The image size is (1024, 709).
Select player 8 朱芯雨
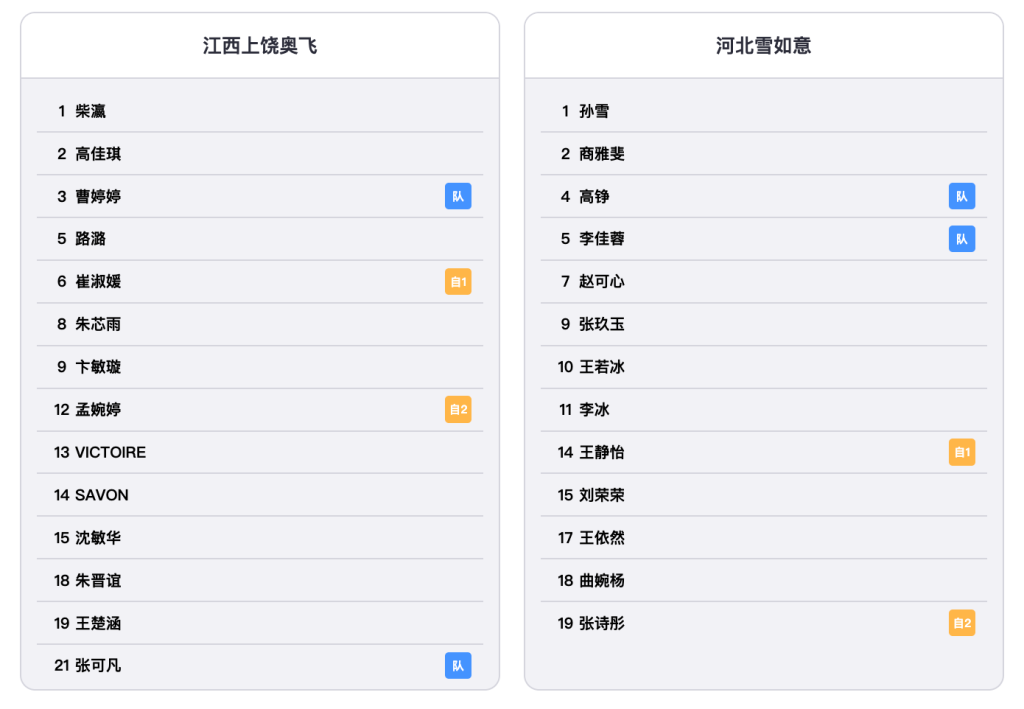[x=260, y=324]
